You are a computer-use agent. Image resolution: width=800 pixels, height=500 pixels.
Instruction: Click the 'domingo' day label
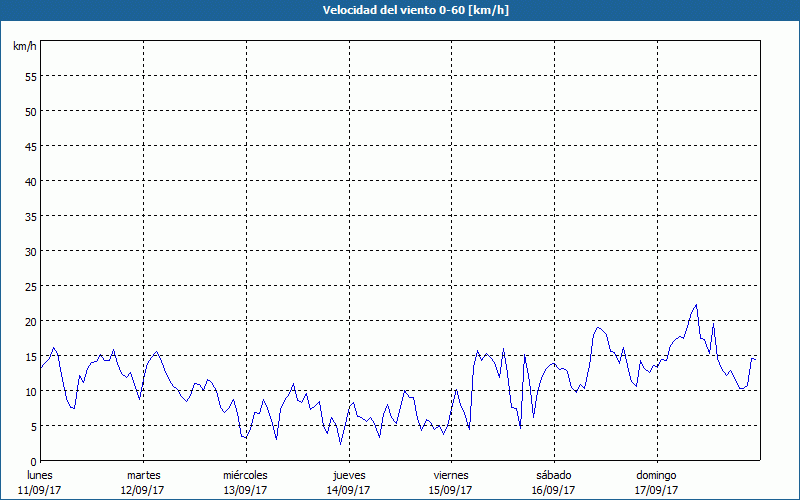pos(656,475)
